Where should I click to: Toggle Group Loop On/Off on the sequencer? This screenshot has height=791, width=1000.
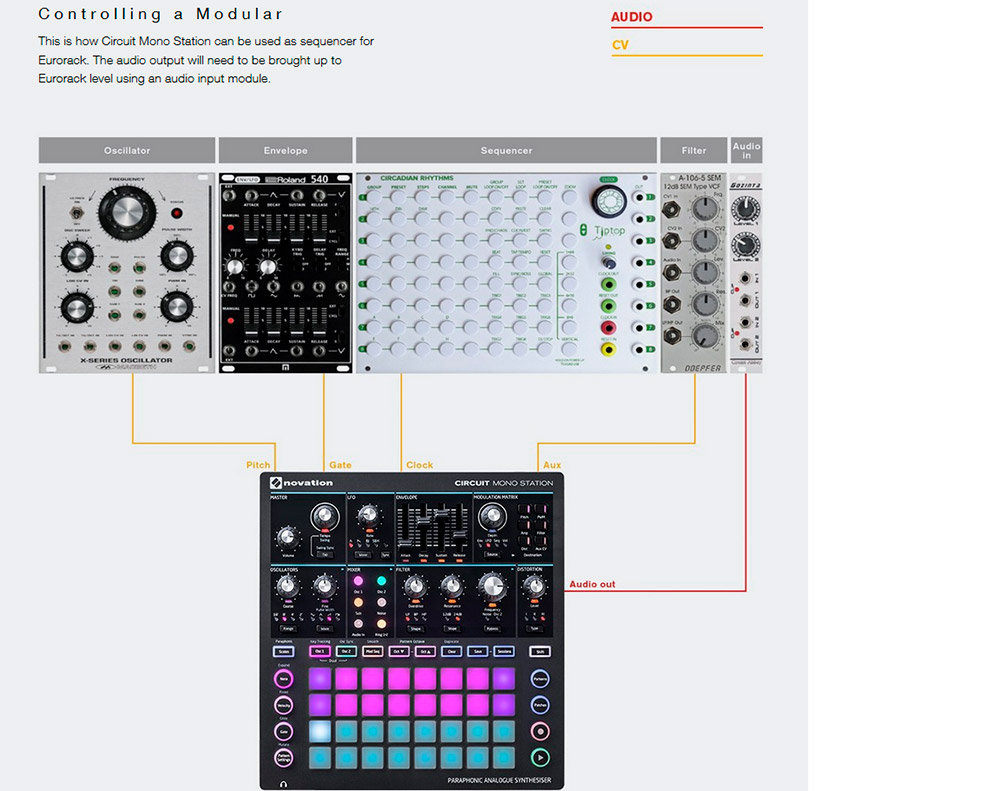[497, 196]
